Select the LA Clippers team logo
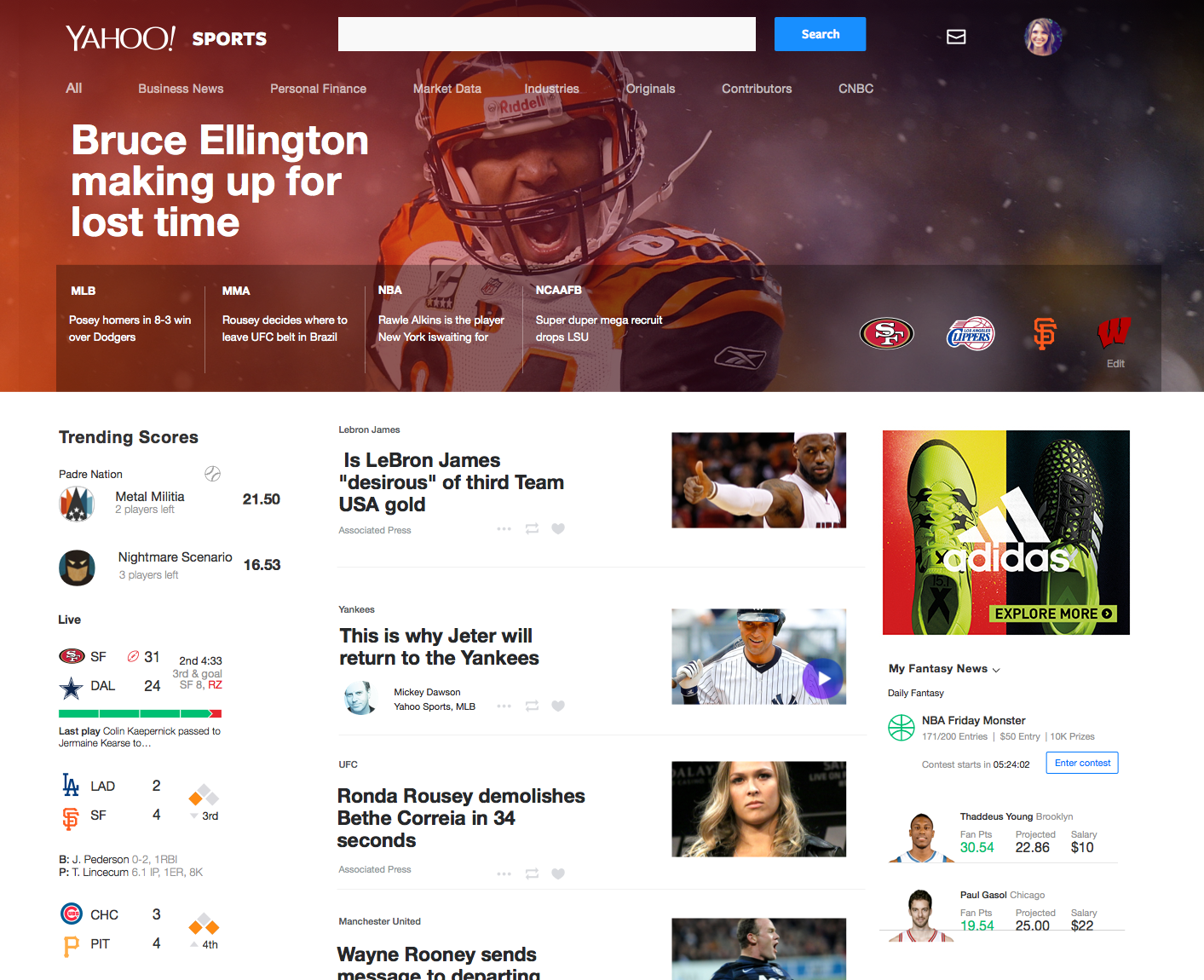This screenshot has width=1204, height=980. [971, 333]
